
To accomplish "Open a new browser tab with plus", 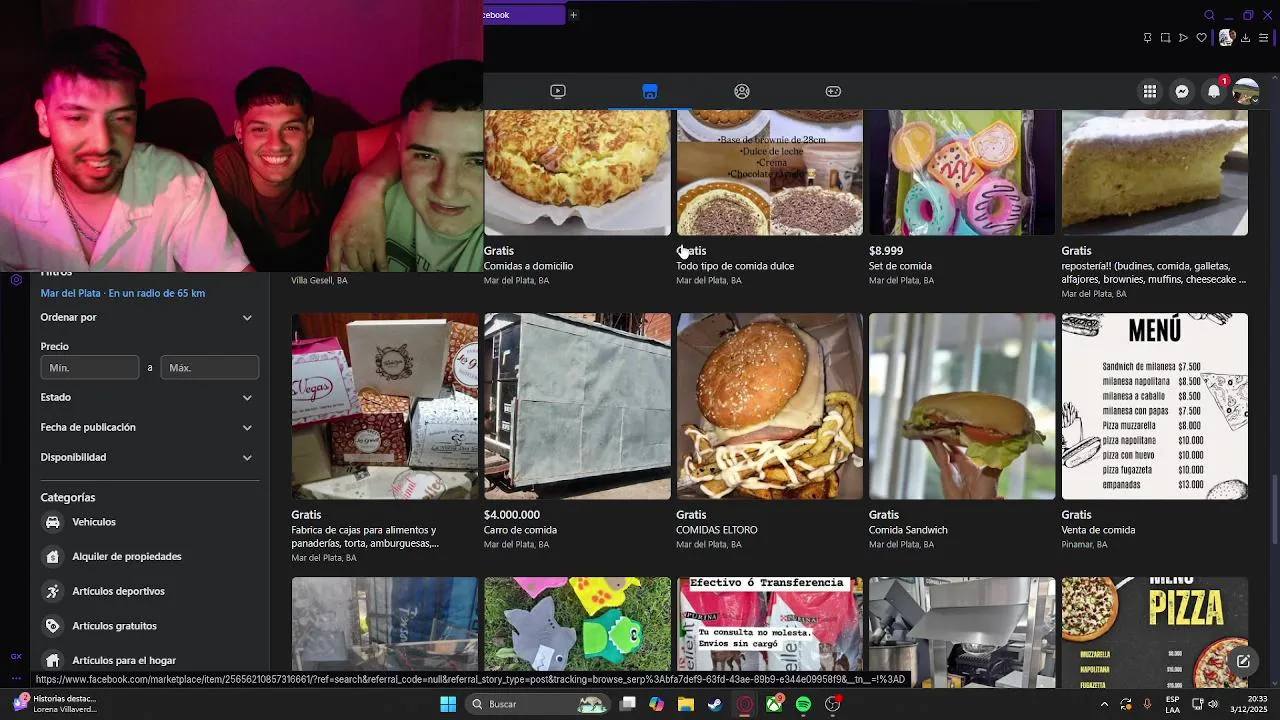I will pos(573,15).
